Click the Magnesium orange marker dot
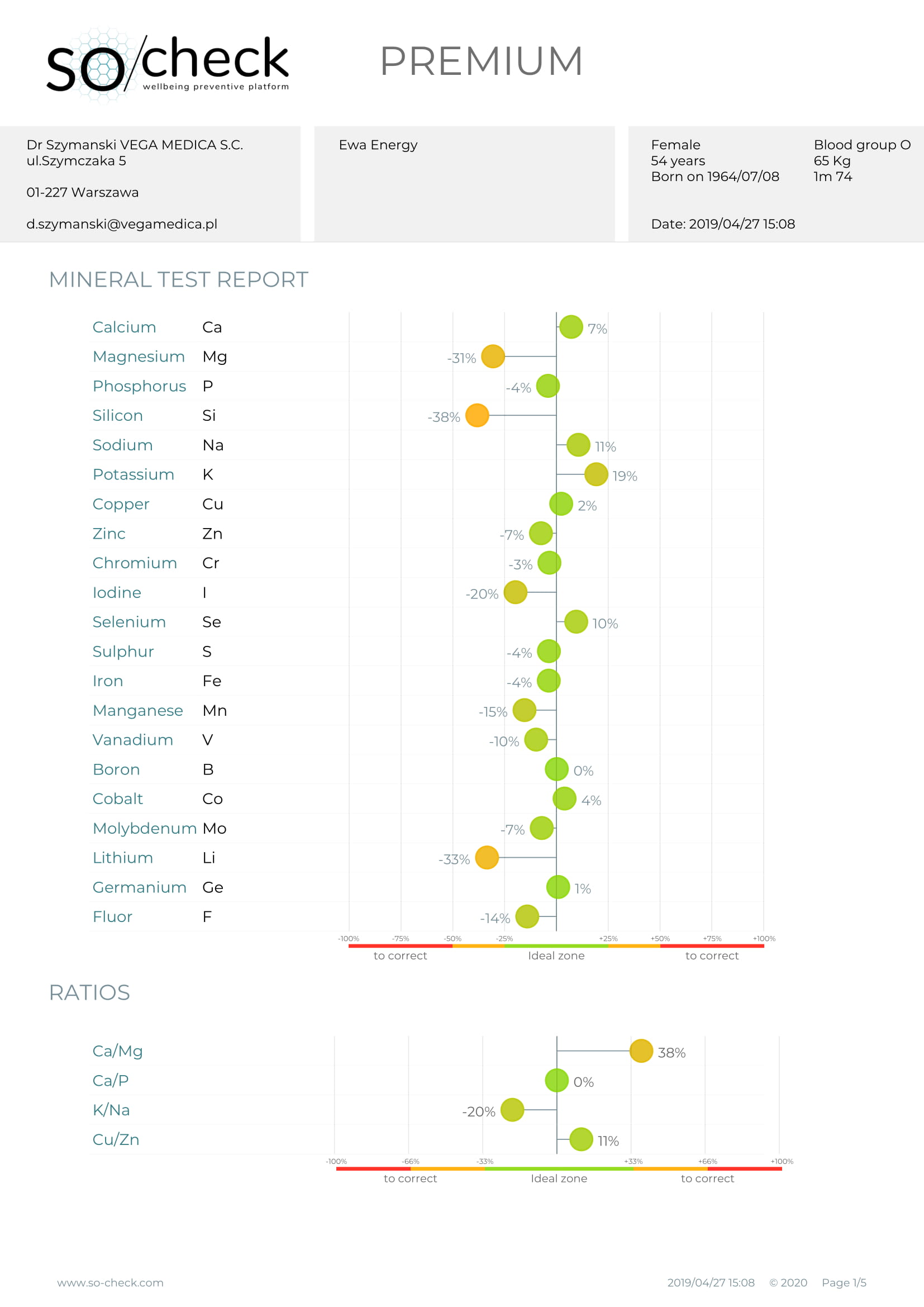 pos(493,357)
